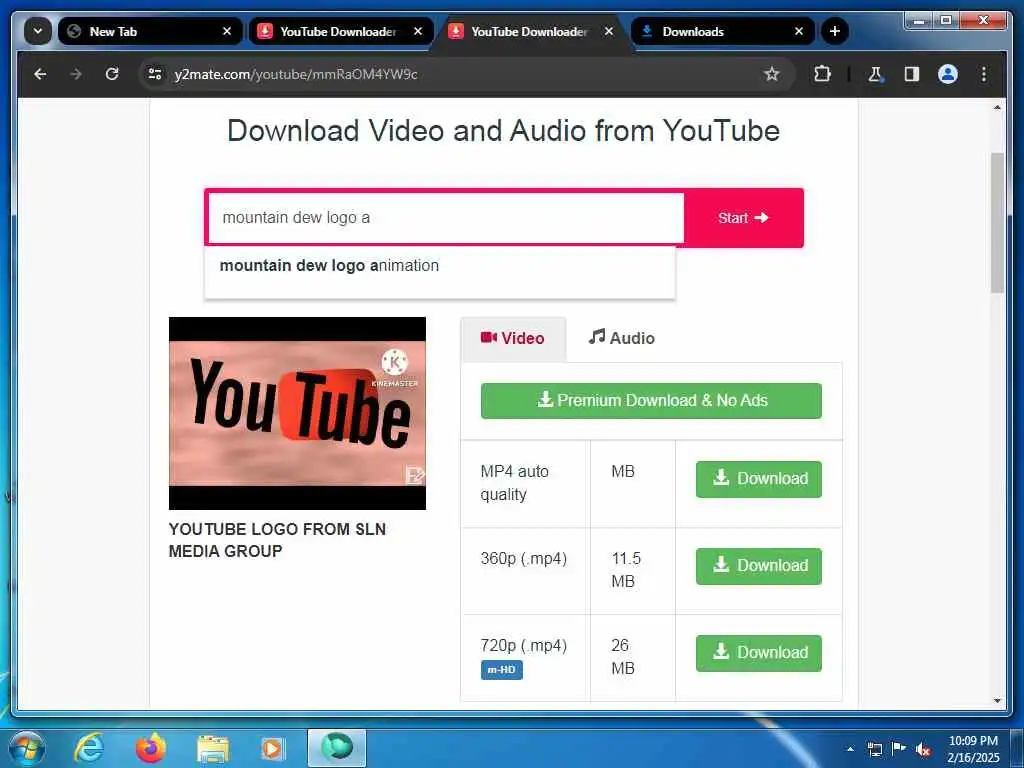Download the 360p (.mp4) video
The width and height of the screenshot is (1024, 768).
759,566
